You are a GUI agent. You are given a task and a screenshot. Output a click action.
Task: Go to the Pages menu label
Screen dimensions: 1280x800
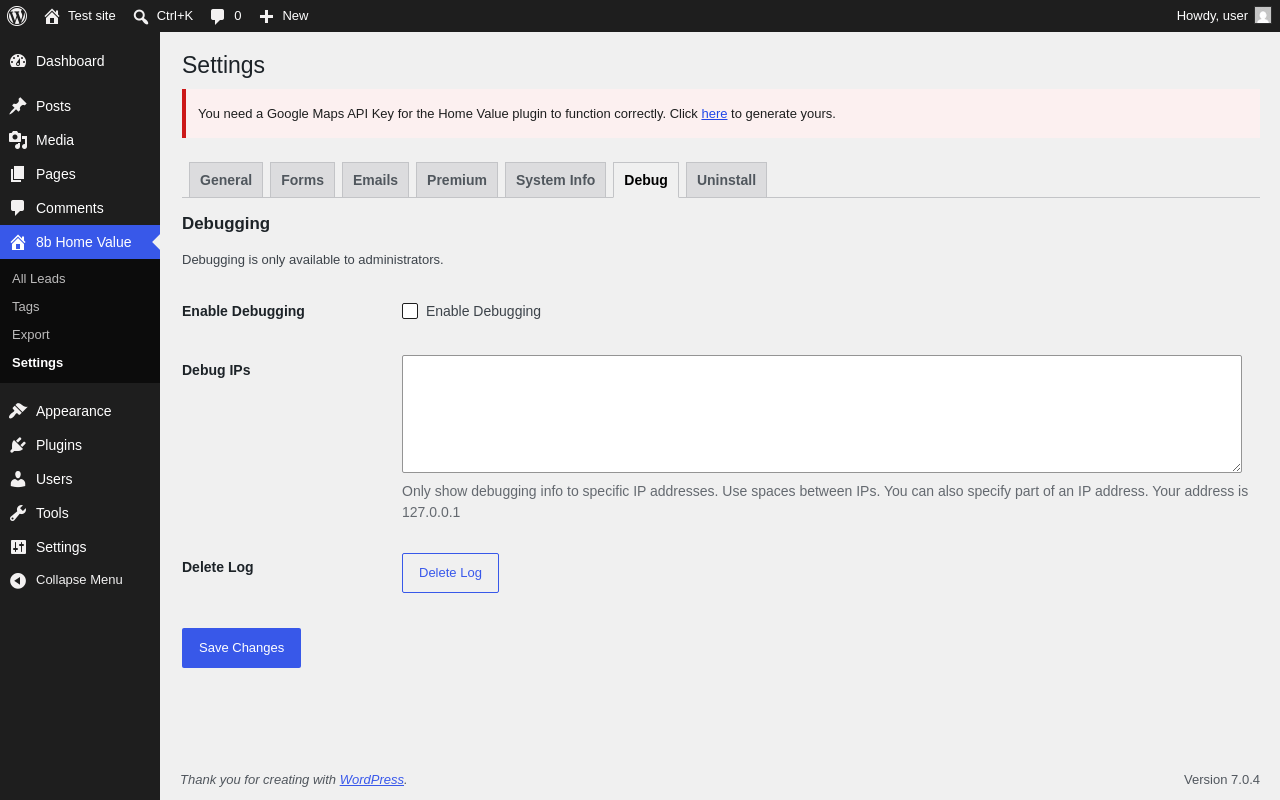[56, 174]
